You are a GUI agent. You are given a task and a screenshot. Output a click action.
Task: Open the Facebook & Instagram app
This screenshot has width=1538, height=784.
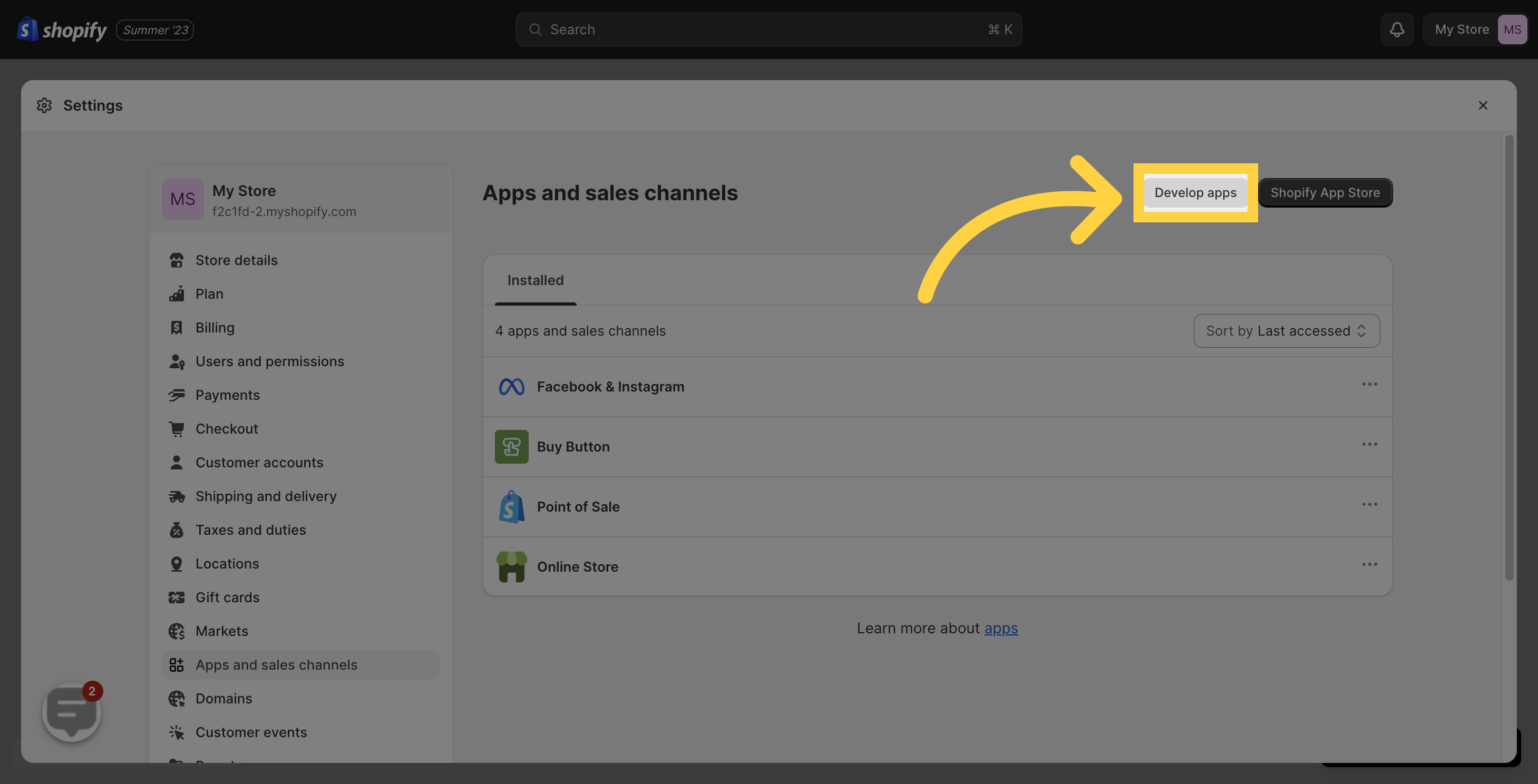[937, 387]
